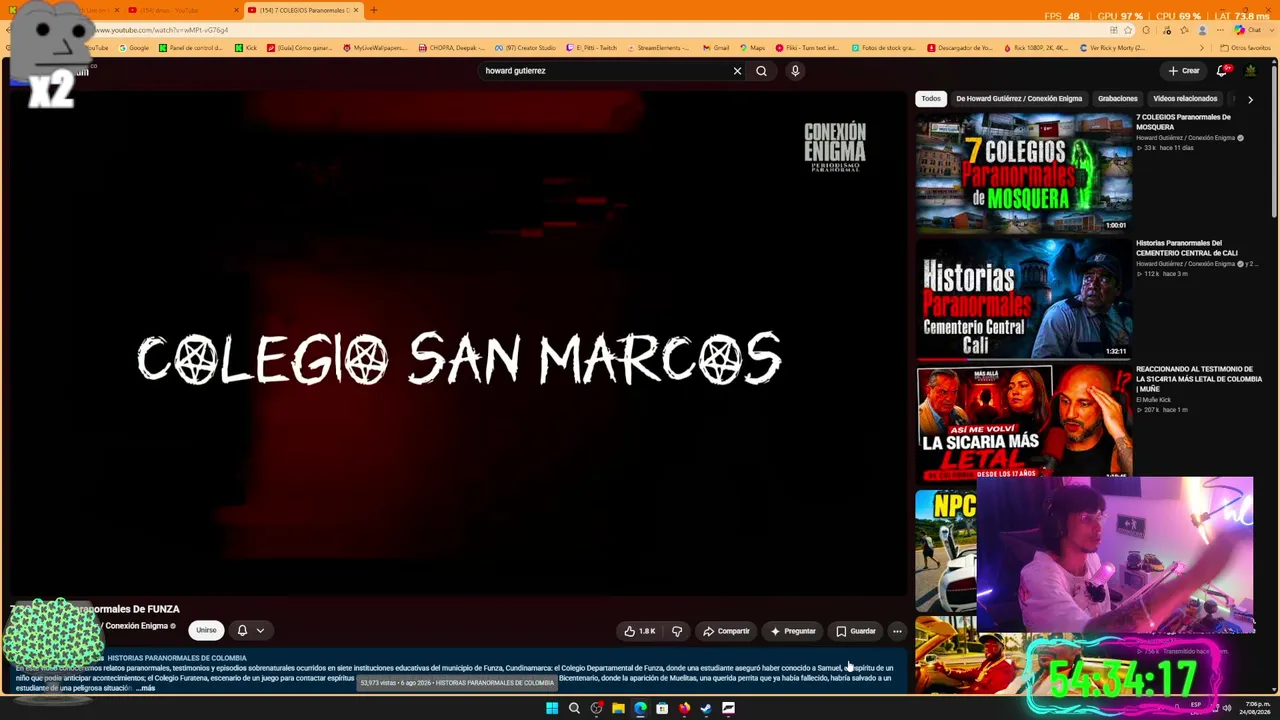
Task: Open Windows taskbar Search
Action: [574, 708]
